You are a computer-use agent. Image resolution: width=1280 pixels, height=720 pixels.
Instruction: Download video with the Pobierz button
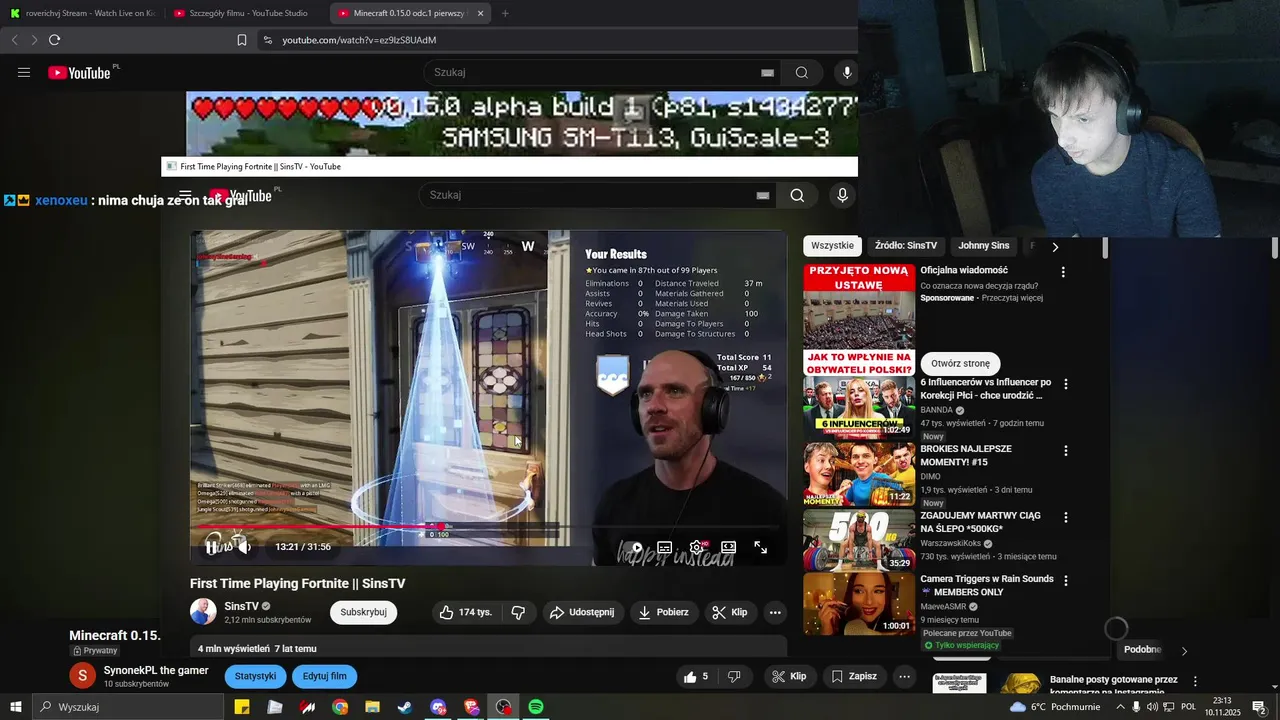coord(664,612)
